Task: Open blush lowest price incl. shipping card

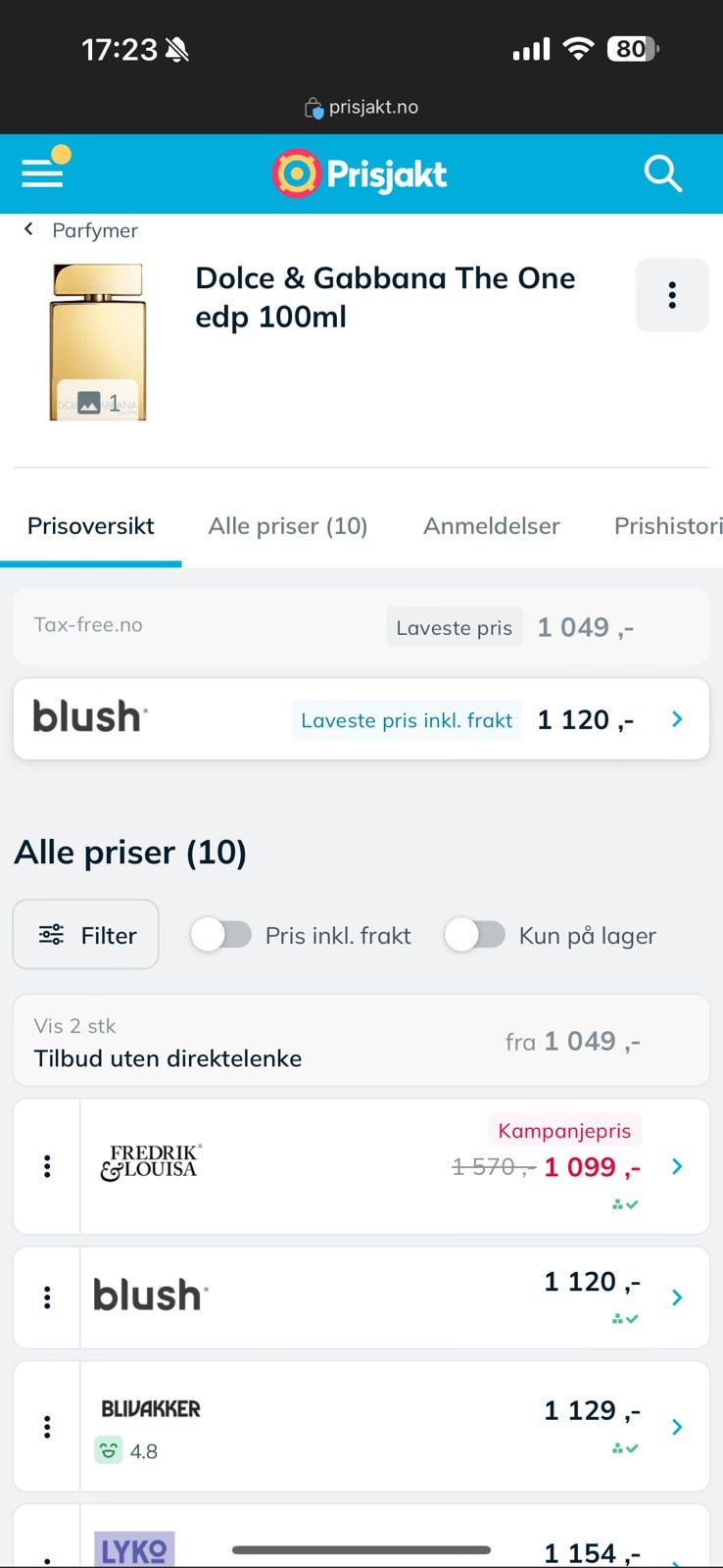Action: point(361,719)
